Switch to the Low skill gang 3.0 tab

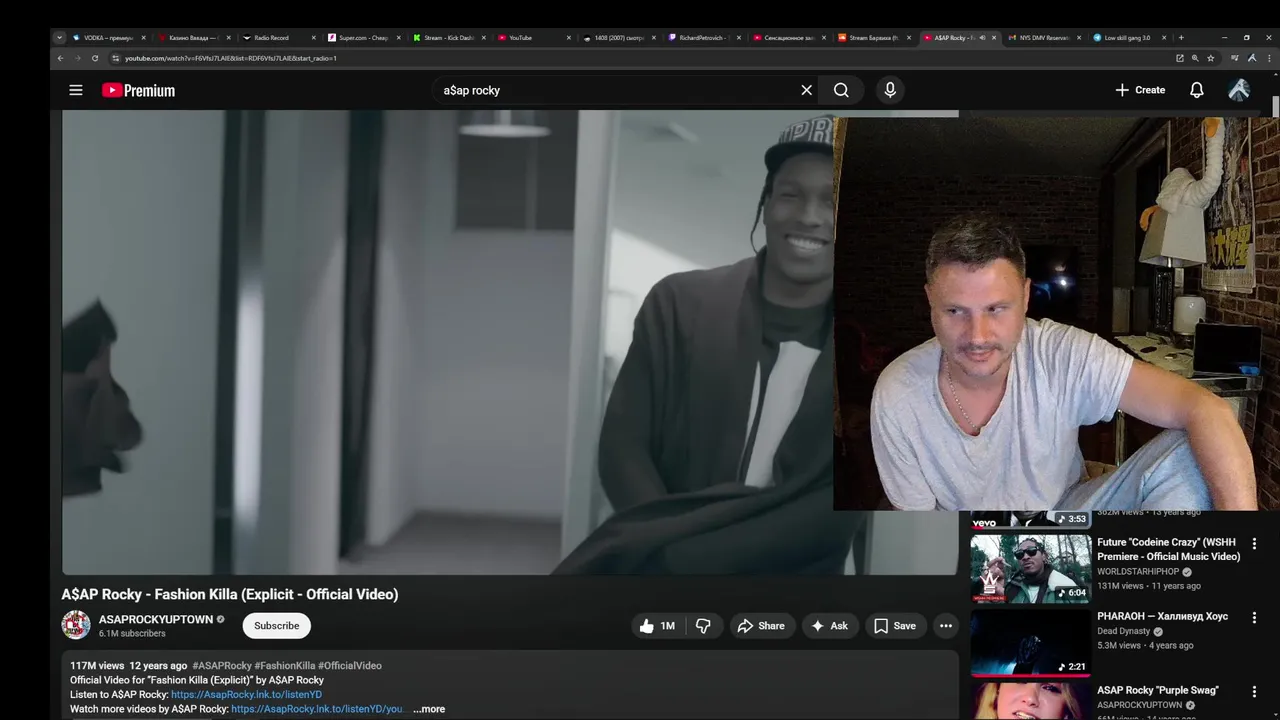point(1128,38)
